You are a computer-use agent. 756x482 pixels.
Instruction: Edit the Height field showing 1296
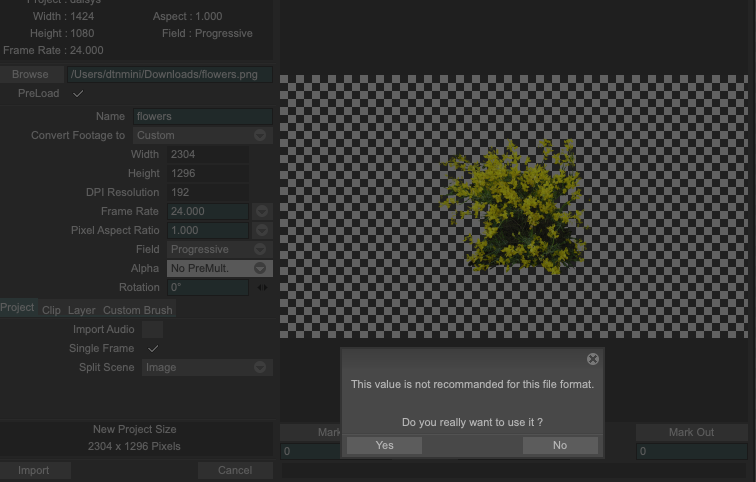(x=208, y=174)
